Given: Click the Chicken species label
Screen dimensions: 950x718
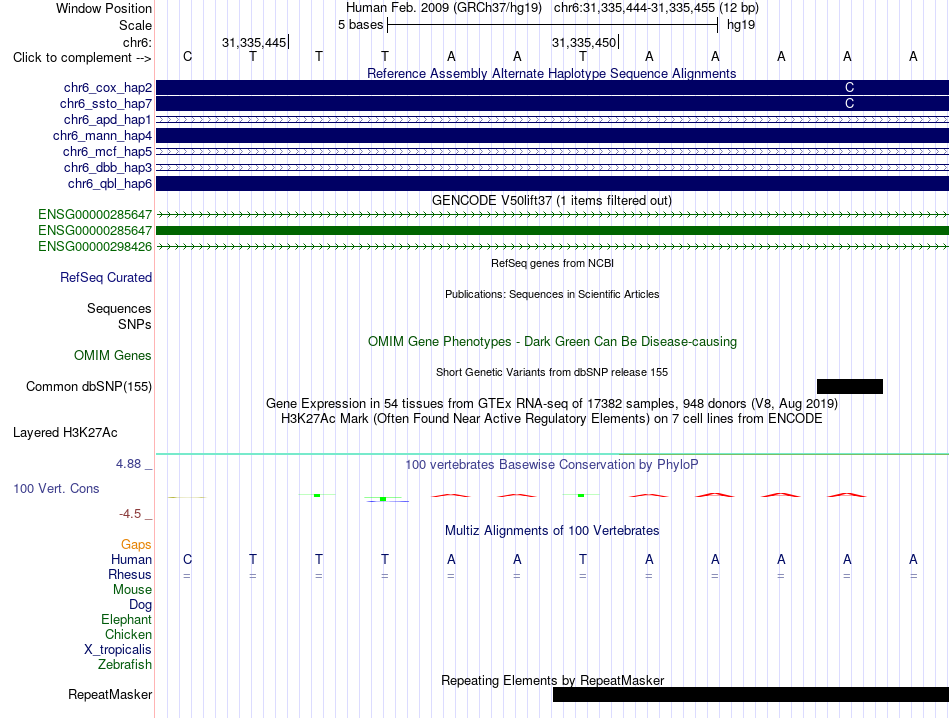Looking at the screenshot, I should 128,634.
